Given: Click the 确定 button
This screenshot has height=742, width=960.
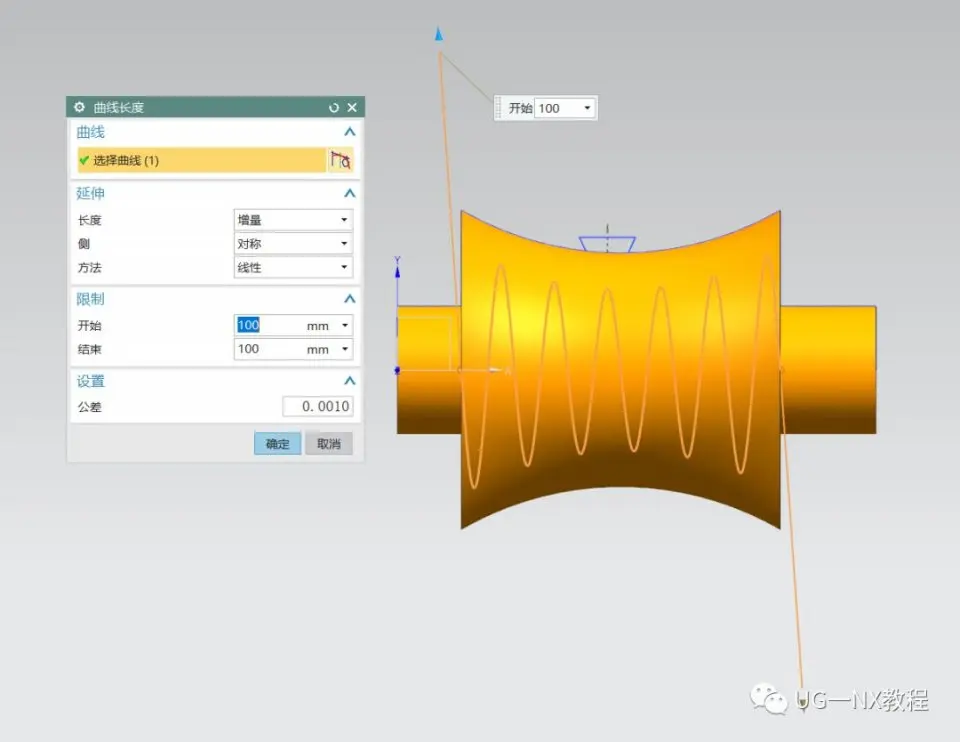Looking at the screenshot, I should coord(277,444).
